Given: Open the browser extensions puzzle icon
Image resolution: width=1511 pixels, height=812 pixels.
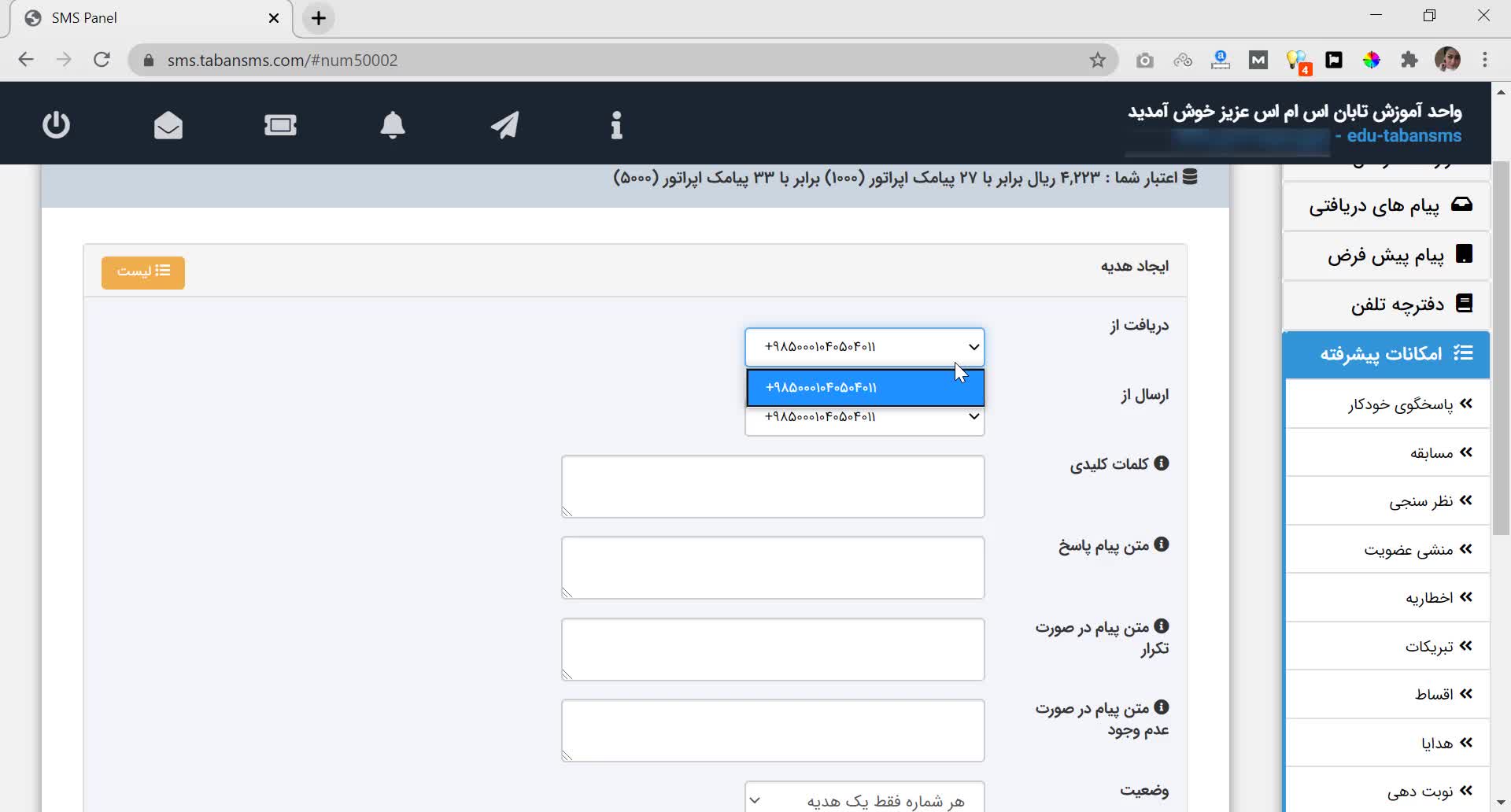Looking at the screenshot, I should pos(1409,61).
